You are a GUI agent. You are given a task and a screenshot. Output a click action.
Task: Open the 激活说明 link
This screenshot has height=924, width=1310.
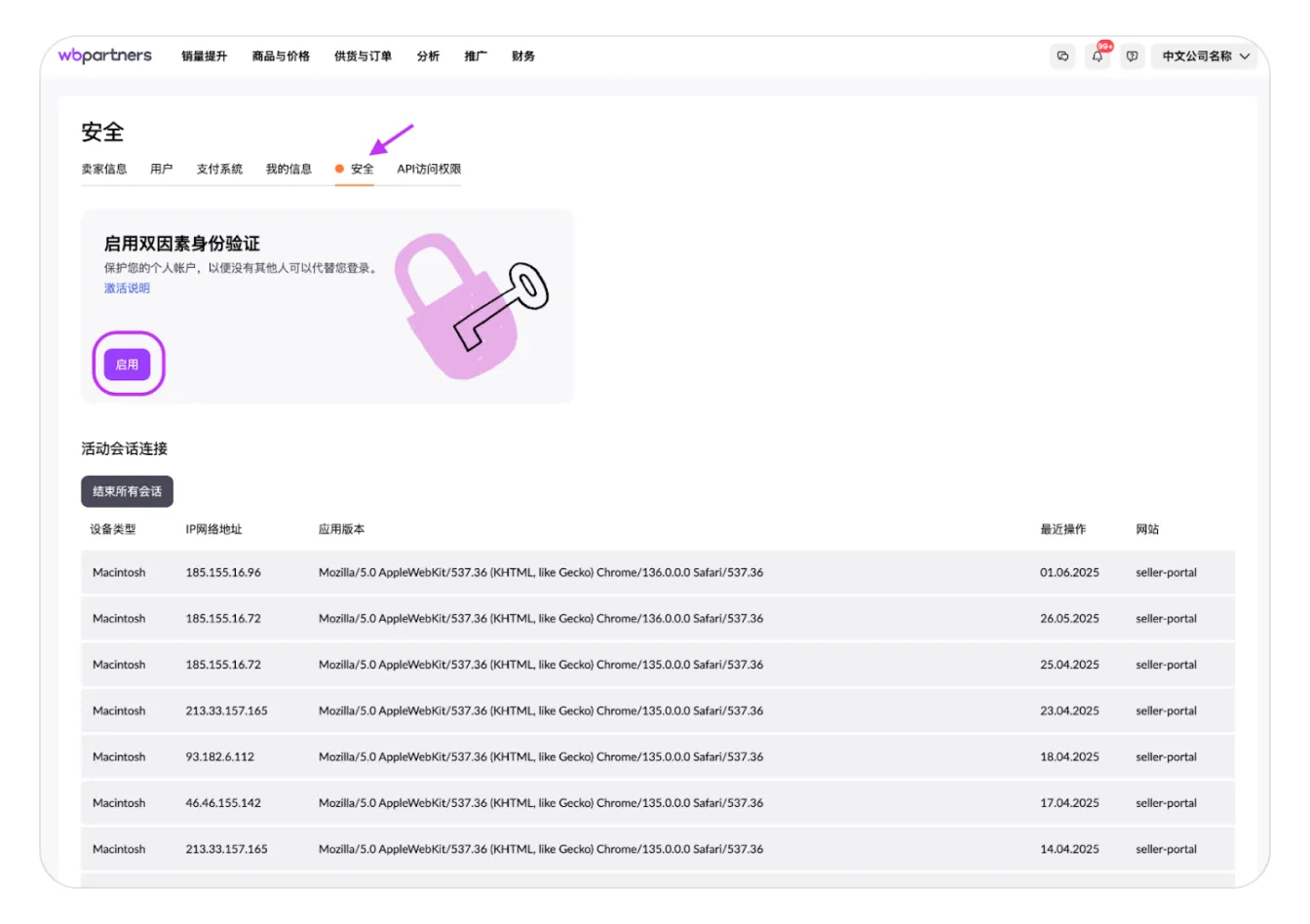click(x=127, y=289)
